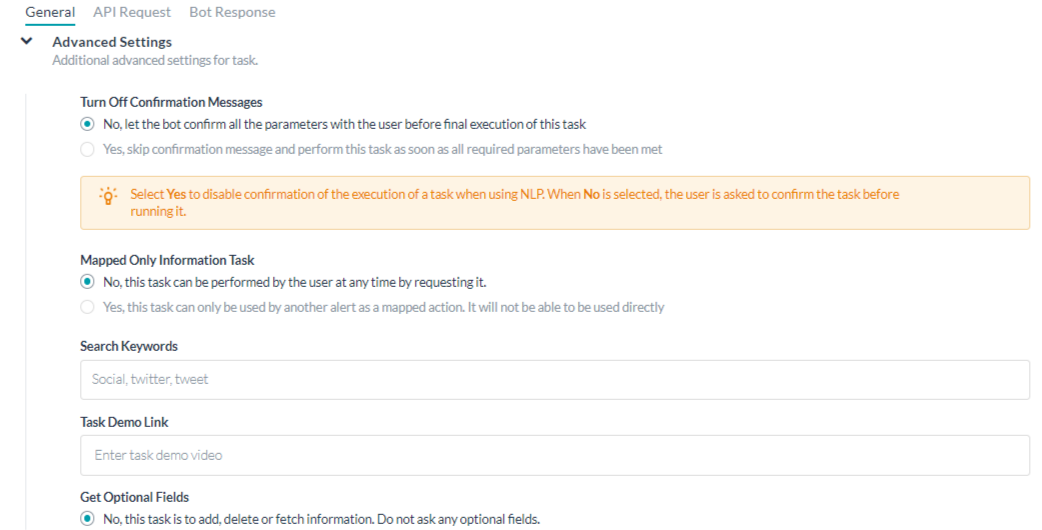
Task: Select No, task can be performed anytime
Action: [87, 282]
